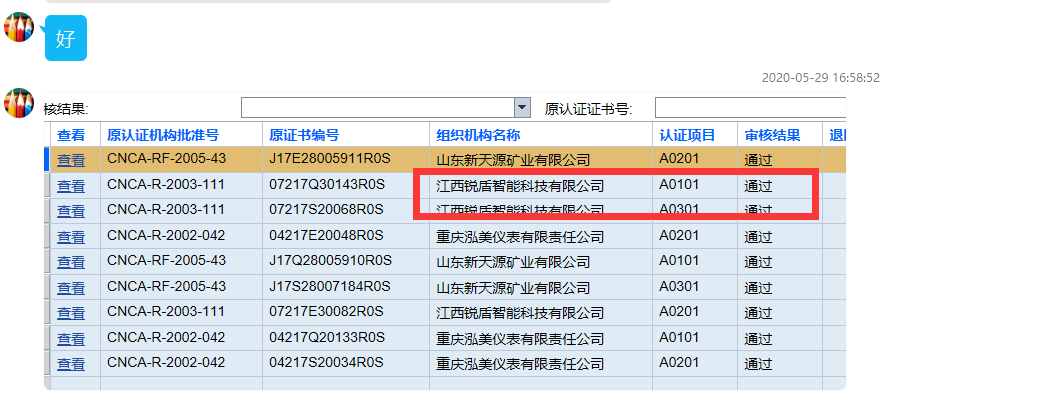Sort by the 查看 column header
Viewport: 1038px width, 408px height.
[71, 135]
